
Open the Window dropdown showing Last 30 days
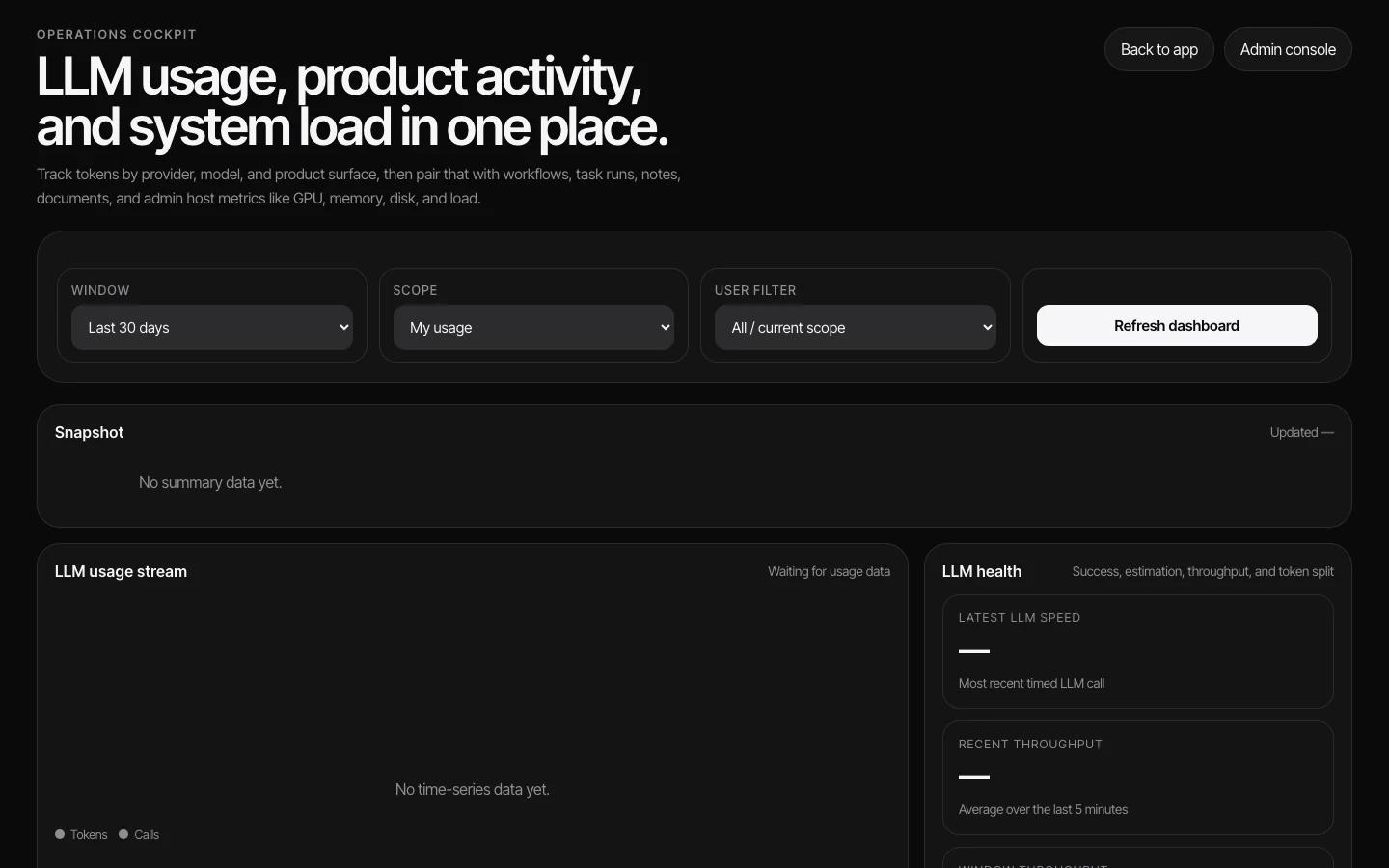212,327
